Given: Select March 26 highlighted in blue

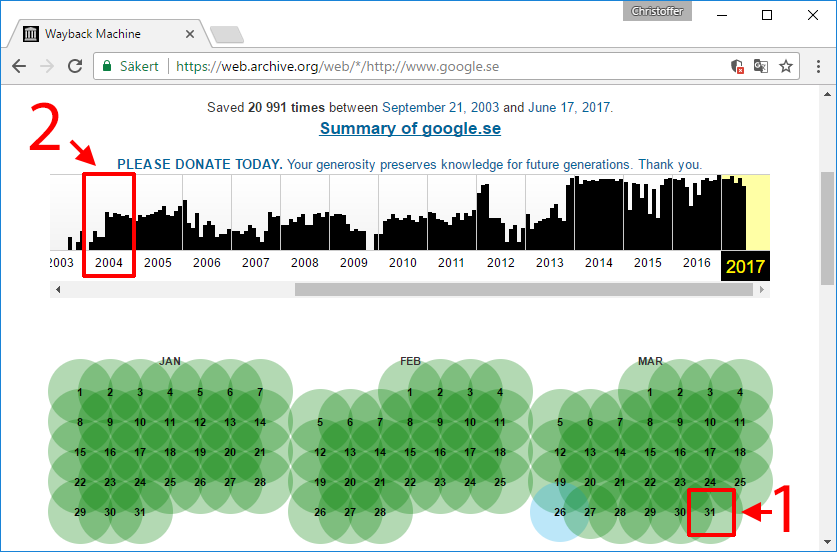Looking at the screenshot, I should click(560, 512).
